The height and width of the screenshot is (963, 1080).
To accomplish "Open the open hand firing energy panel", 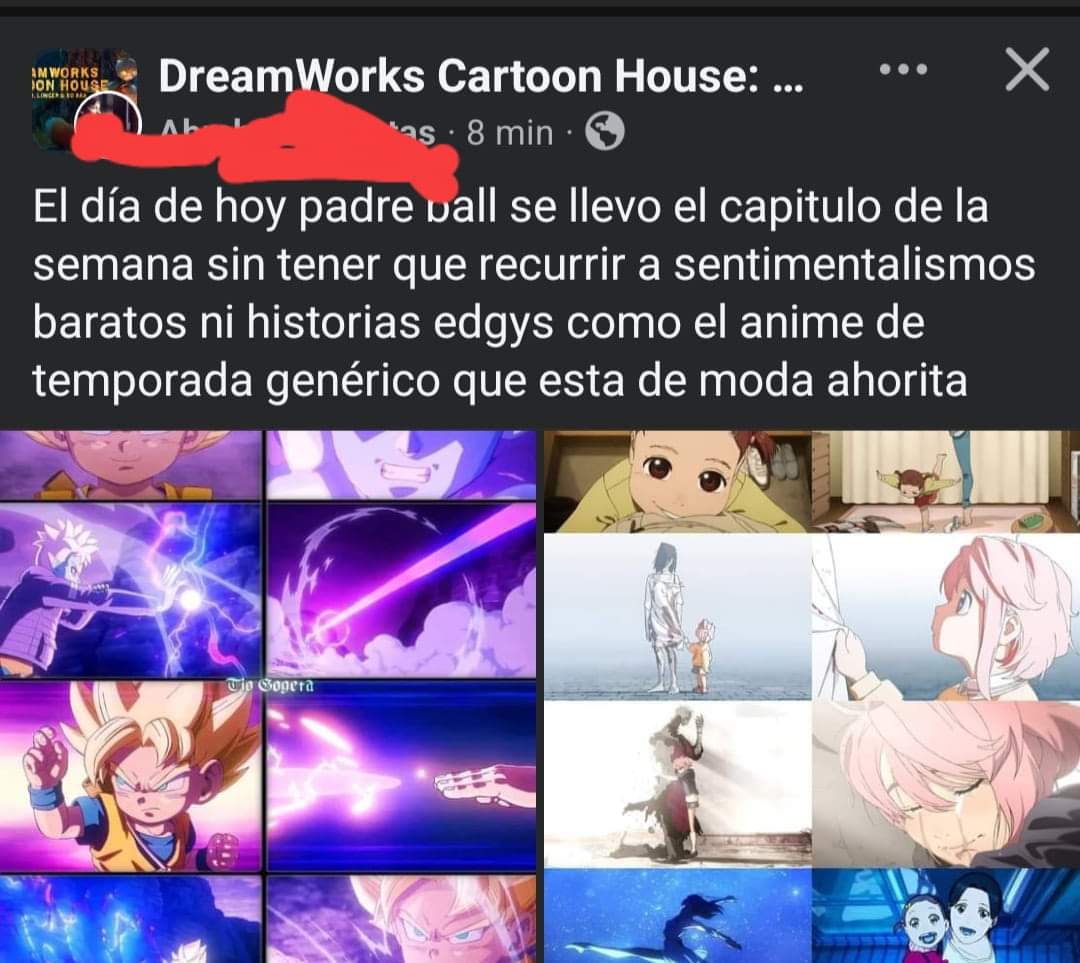I will (401, 776).
